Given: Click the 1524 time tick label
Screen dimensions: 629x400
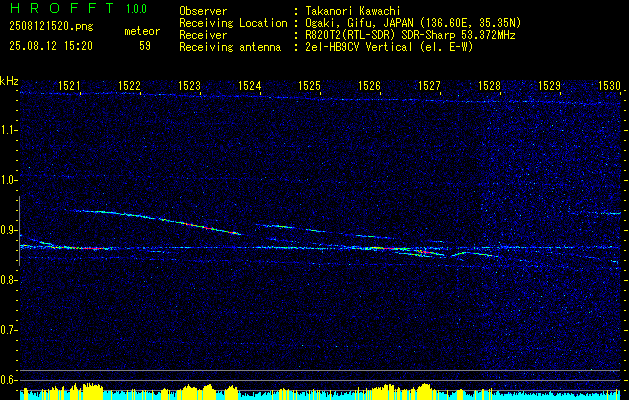Looking at the screenshot, I should click(250, 85).
